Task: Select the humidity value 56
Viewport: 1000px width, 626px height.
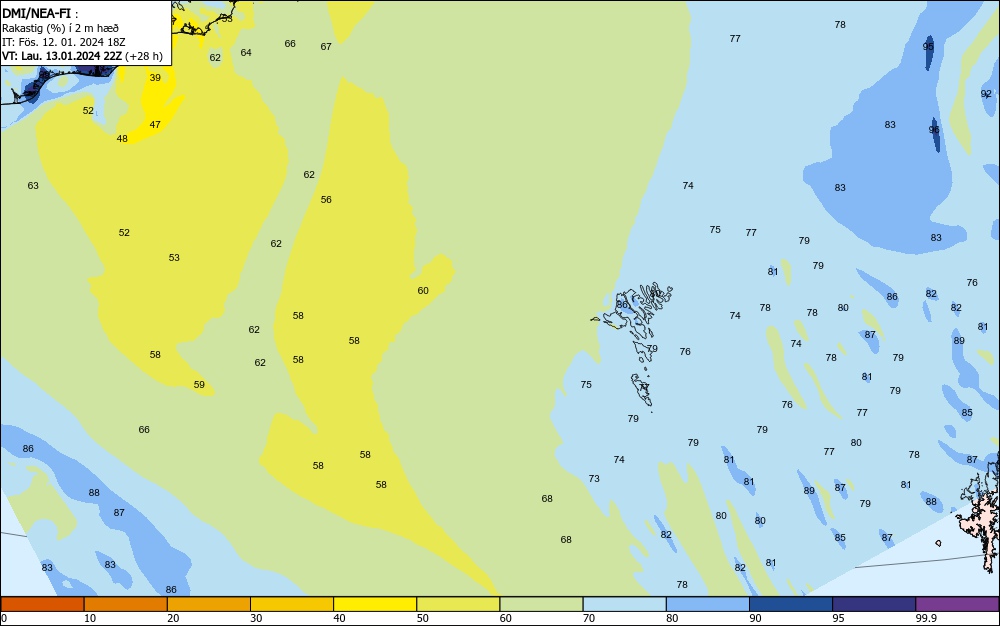Action: tap(326, 200)
